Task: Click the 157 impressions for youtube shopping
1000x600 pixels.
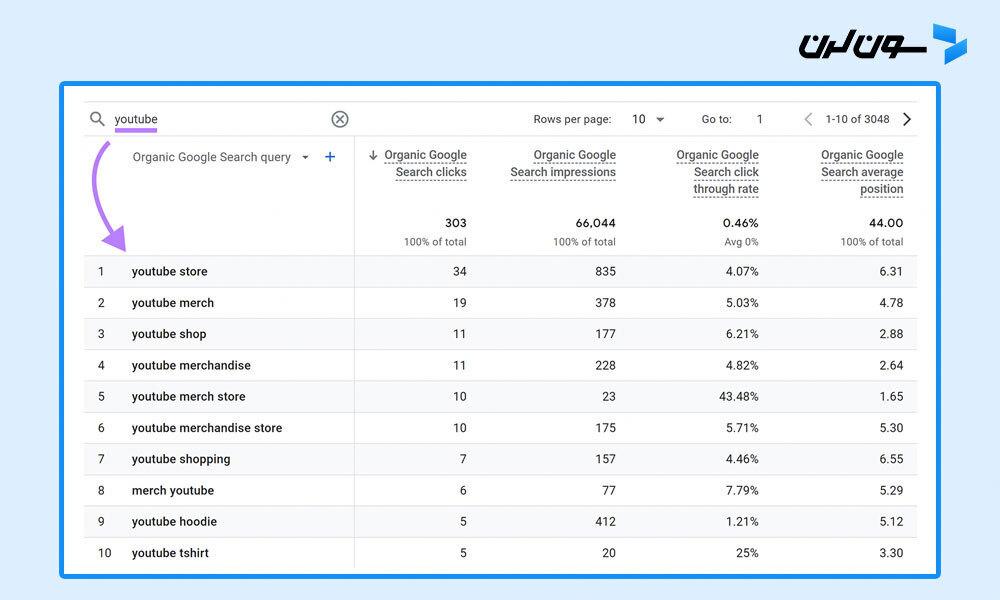Action: [x=605, y=459]
